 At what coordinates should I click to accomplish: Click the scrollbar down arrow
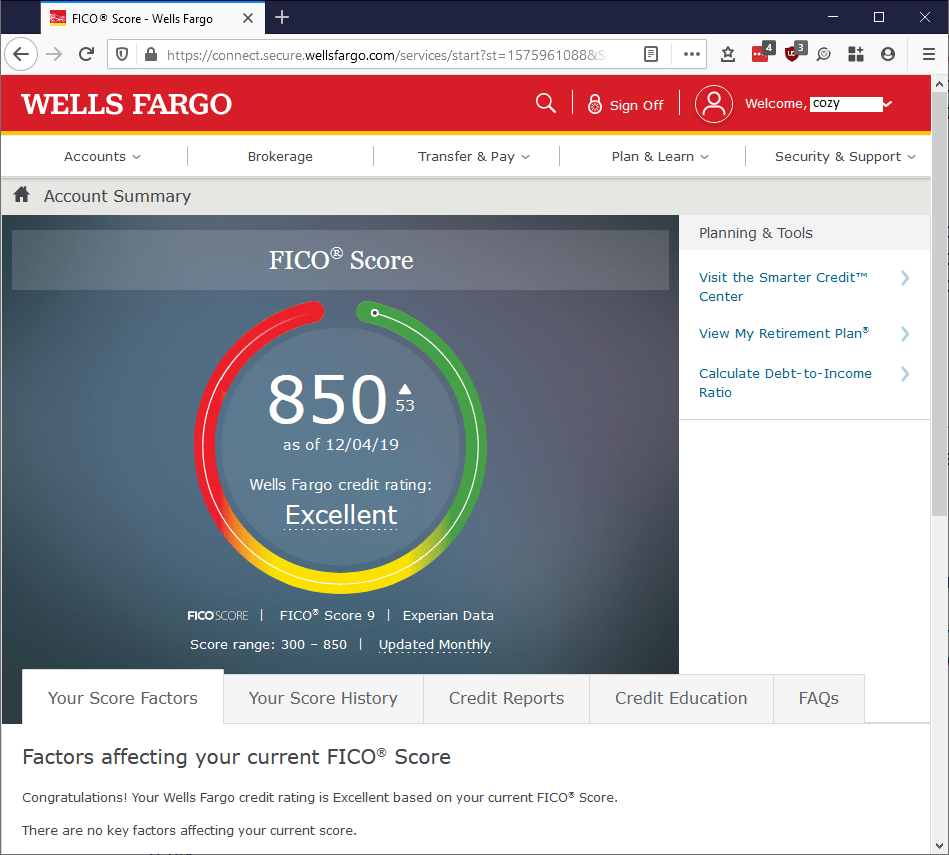939,846
